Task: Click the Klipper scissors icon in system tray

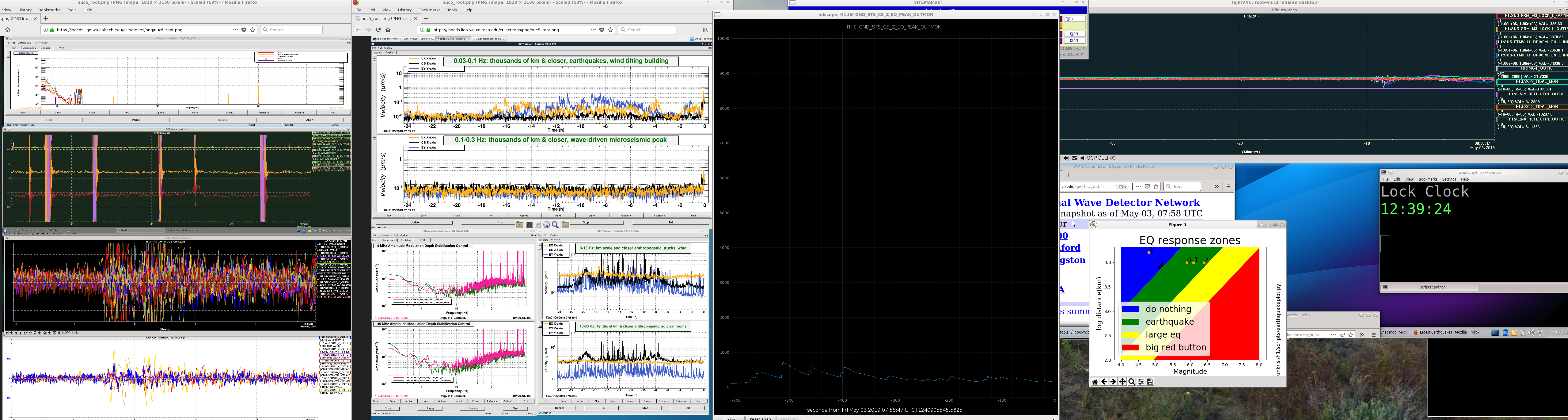Action: point(1522,333)
